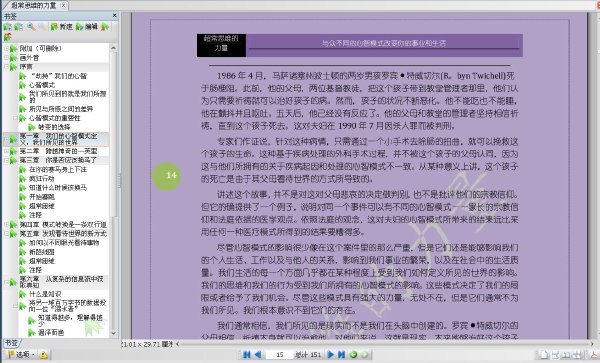Switch to the 超常思维的力量 document tab
The width and height of the screenshot is (600, 363).
tap(33, 5)
